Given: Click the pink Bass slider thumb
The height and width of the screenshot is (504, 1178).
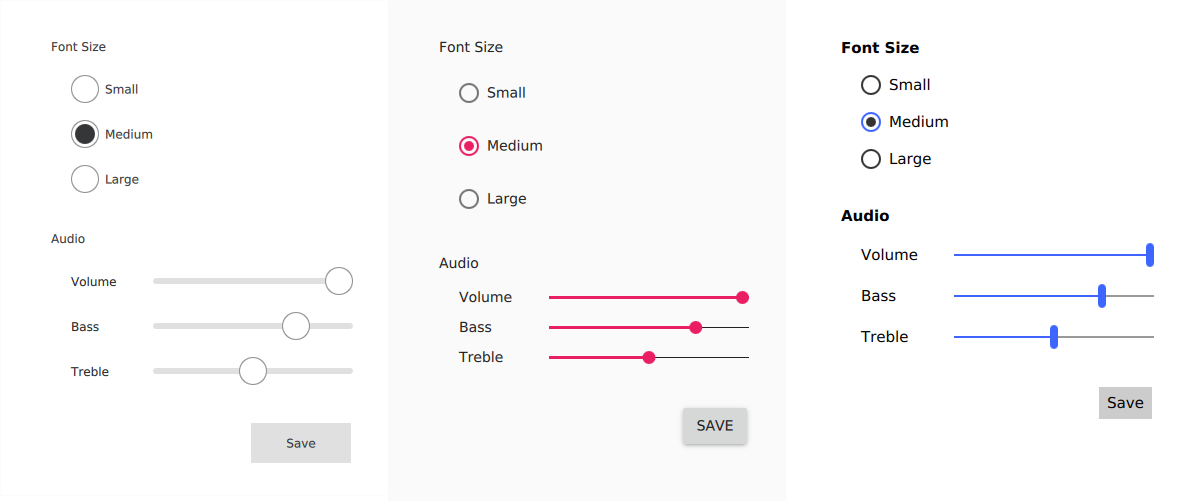Looking at the screenshot, I should click(x=696, y=327).
